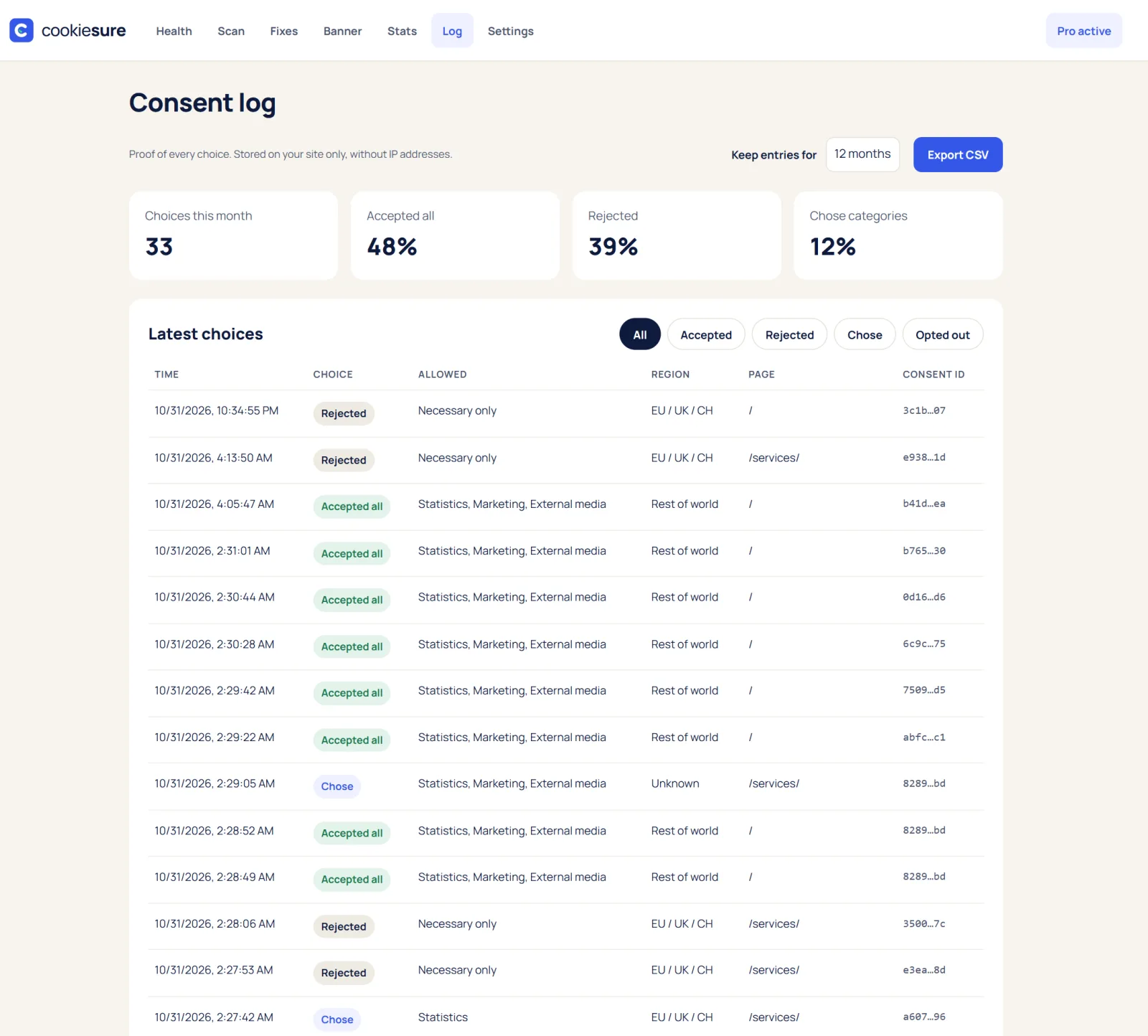Show only Chose entries
This screenshot has height=1036, width=1148.
pos(865,334)
